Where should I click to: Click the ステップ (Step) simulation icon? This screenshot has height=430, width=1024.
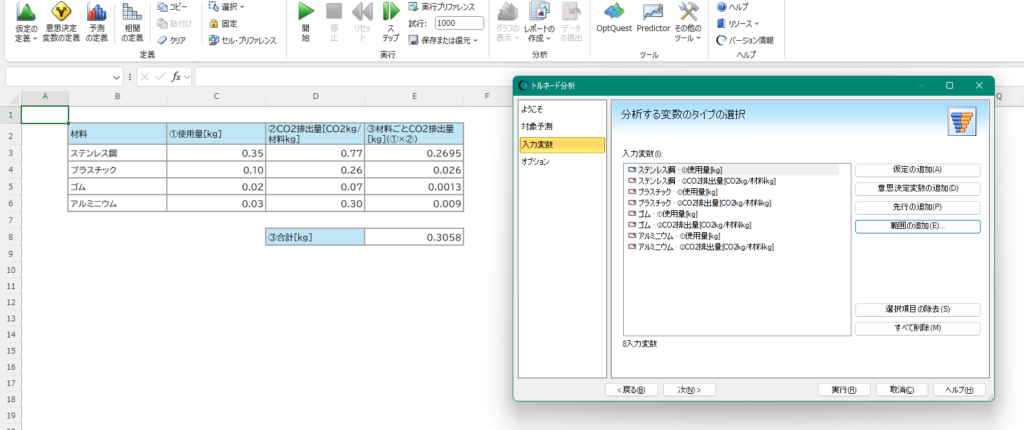tap(391, 14)
